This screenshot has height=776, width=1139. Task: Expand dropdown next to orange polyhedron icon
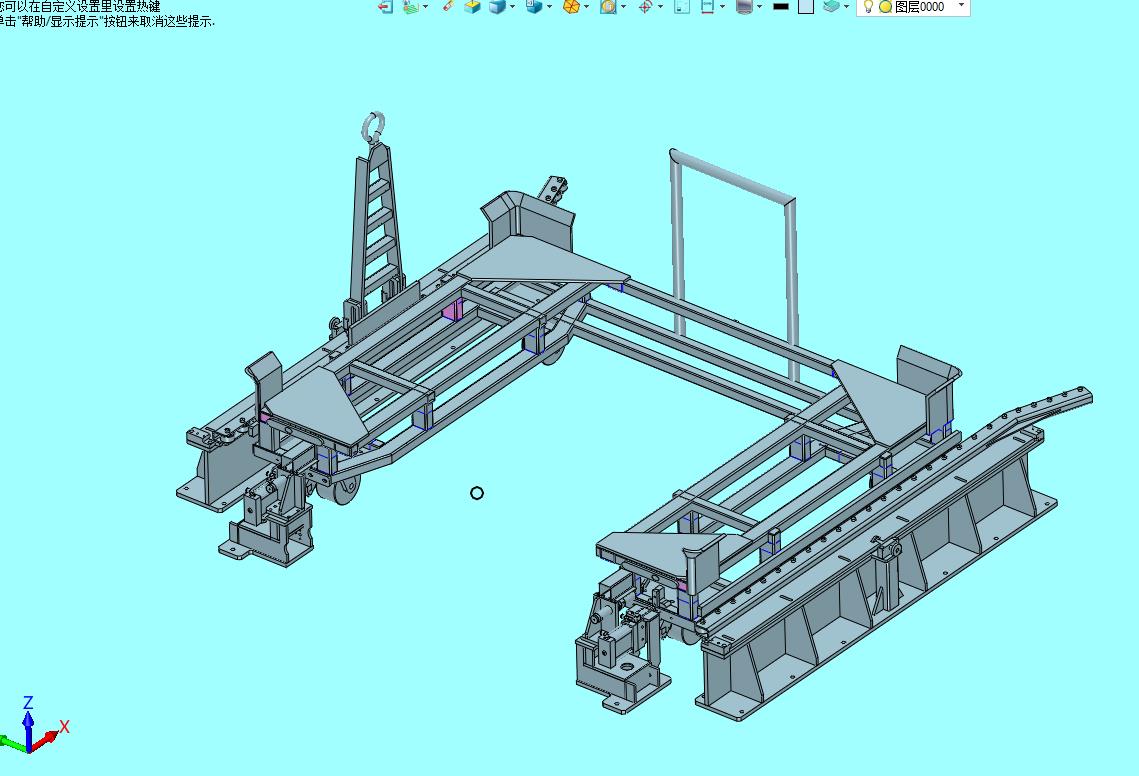coord(587,7)
